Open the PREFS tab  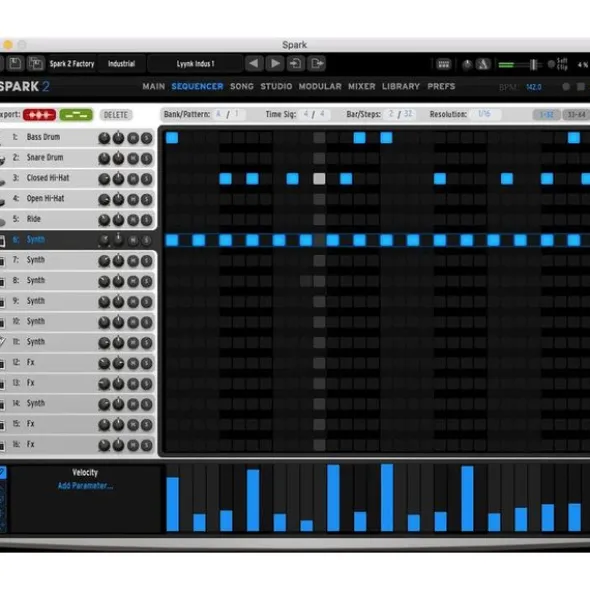[x=441, y=87]
